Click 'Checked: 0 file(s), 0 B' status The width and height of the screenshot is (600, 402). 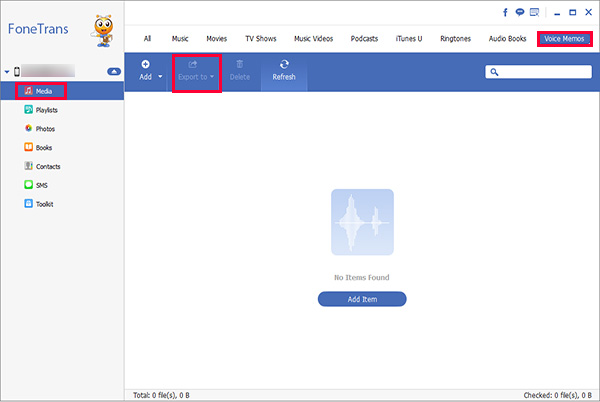pyautogui.click(x=558, y=395)
